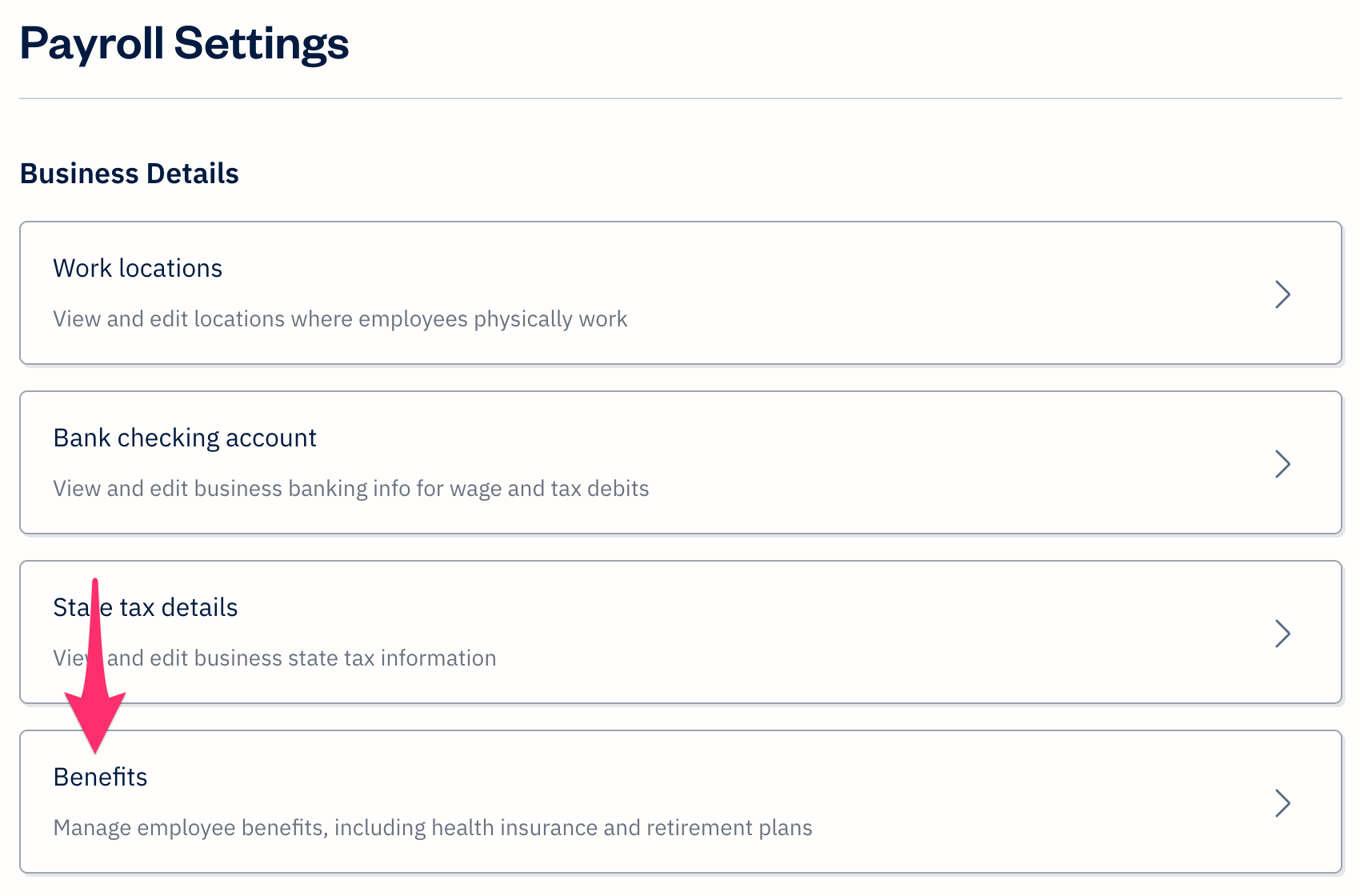The width and height of the screenshot is (1360, 896).
Task: Click the employee work locations description text
Action: (x=340, y=318)
